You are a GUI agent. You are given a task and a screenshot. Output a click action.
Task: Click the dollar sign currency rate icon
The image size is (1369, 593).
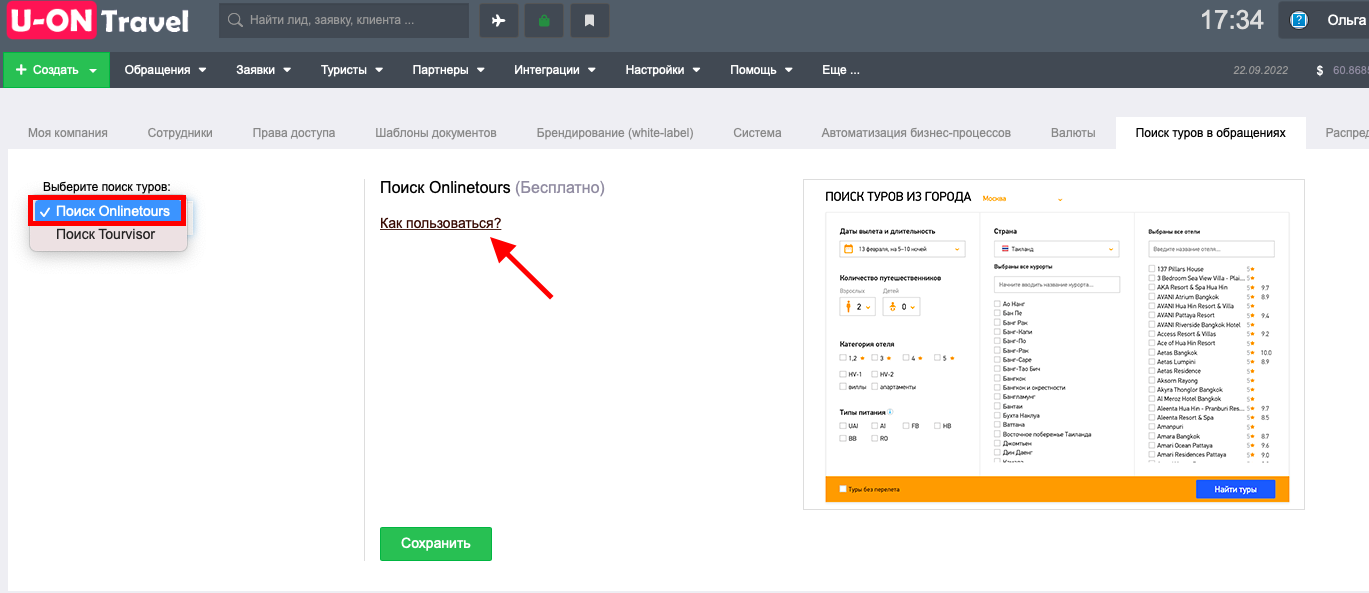(1320, 71)
